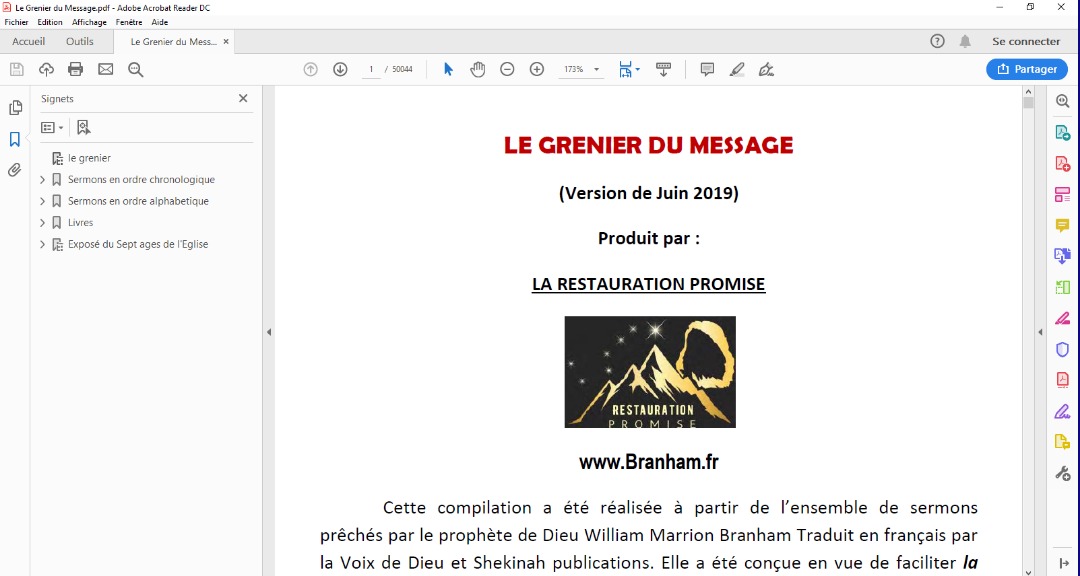The width and height of the screenshot is (1080, 576).
Task: Select the highlighter pen tool
Action: coord(737,69)
